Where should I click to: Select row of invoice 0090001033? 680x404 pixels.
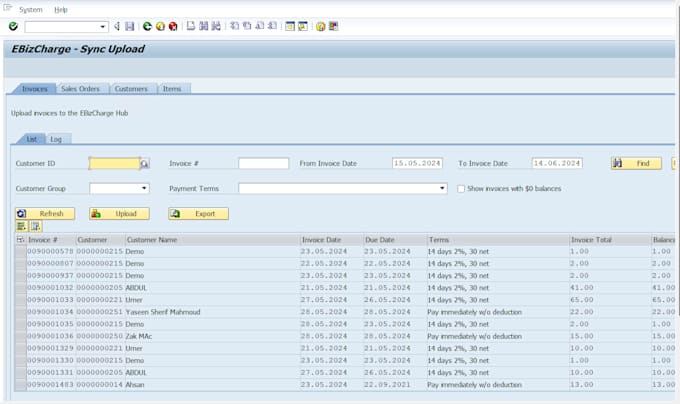point(20,300)
